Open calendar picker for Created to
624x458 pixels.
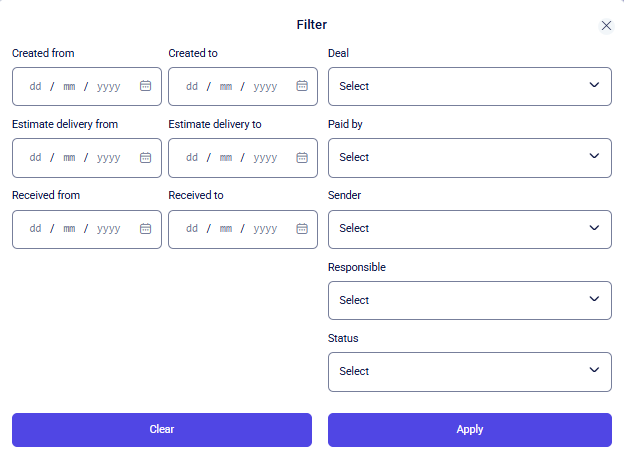pyautogui.click(x=302, y=86)
